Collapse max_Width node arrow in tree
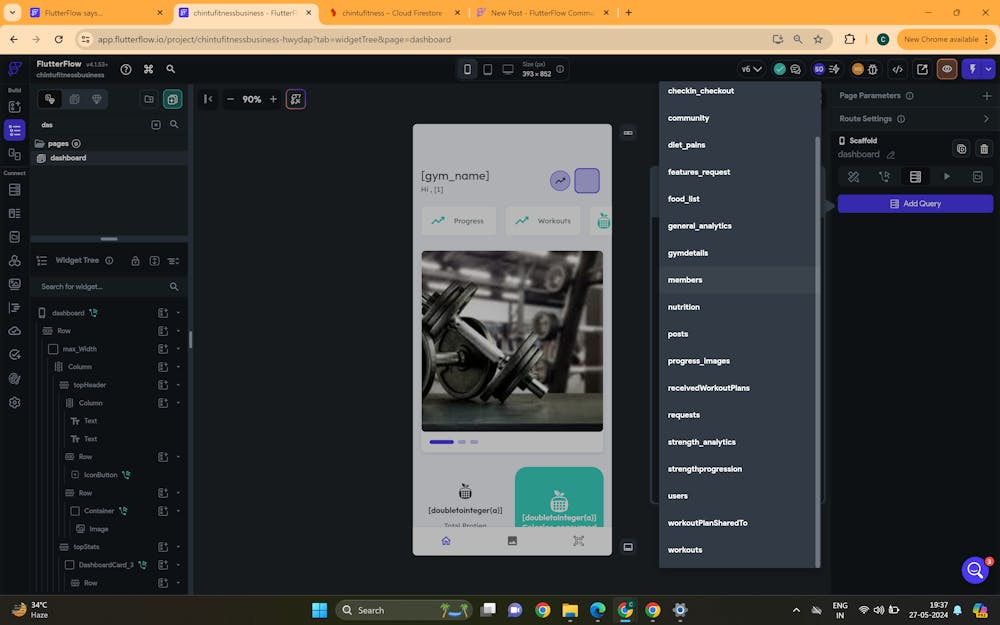This screenshot has width=1000, height=625. [x=178, y=349]
